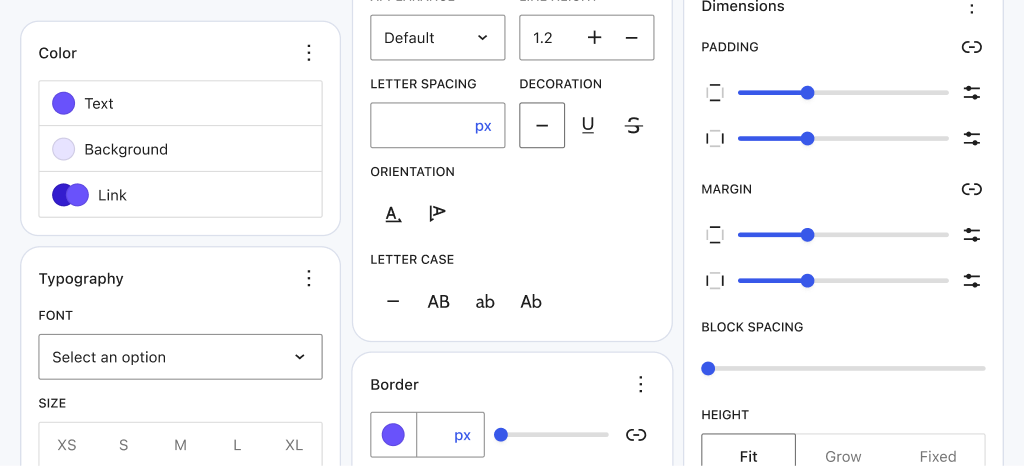
Task: Click the vertical margin slider
Action: (x=843, y=235)
